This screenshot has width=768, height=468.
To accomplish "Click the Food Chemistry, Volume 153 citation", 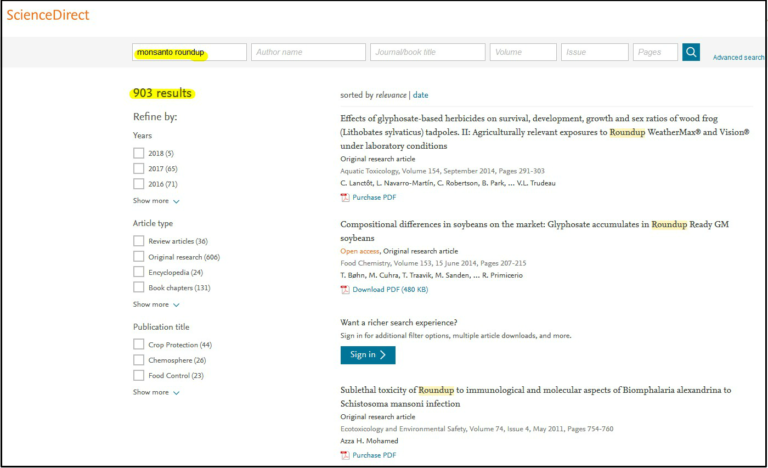I will [433, 263].
